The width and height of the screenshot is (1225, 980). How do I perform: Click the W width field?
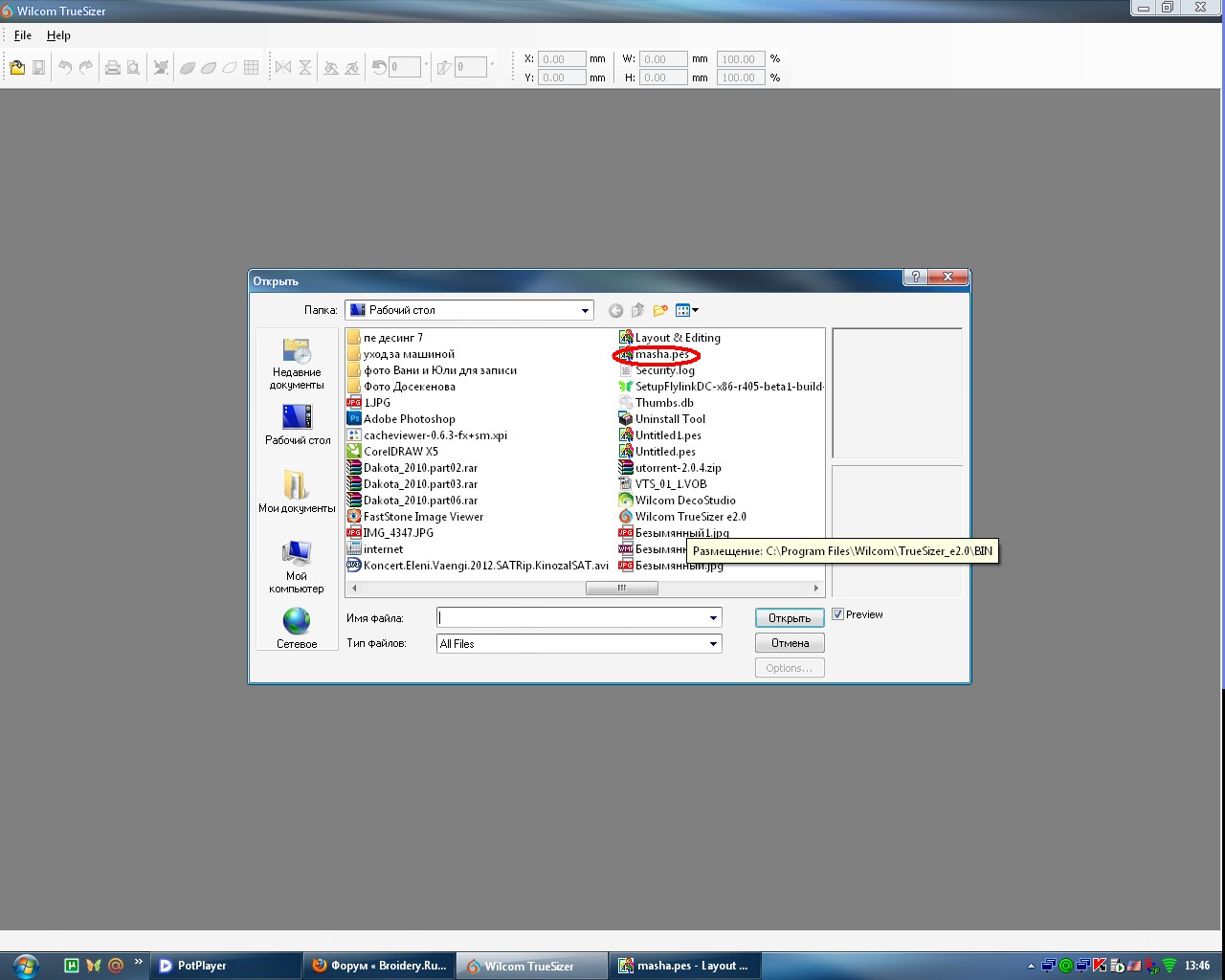[663, 59]
